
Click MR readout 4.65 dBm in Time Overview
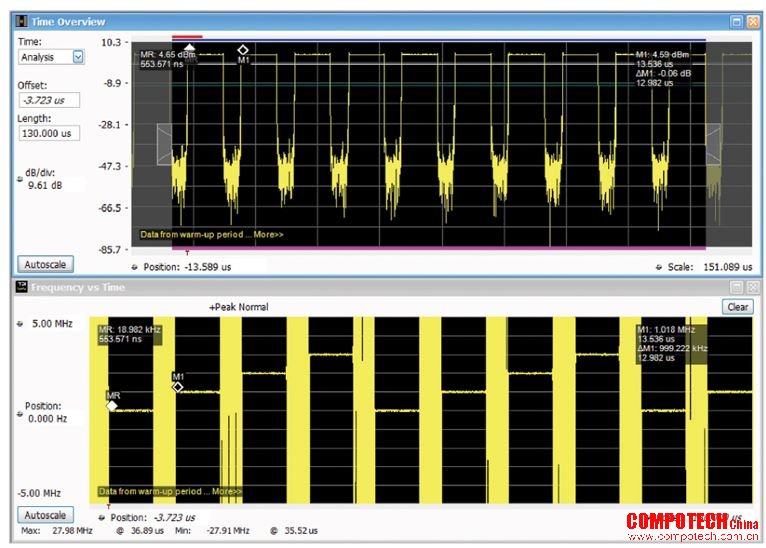168,55
